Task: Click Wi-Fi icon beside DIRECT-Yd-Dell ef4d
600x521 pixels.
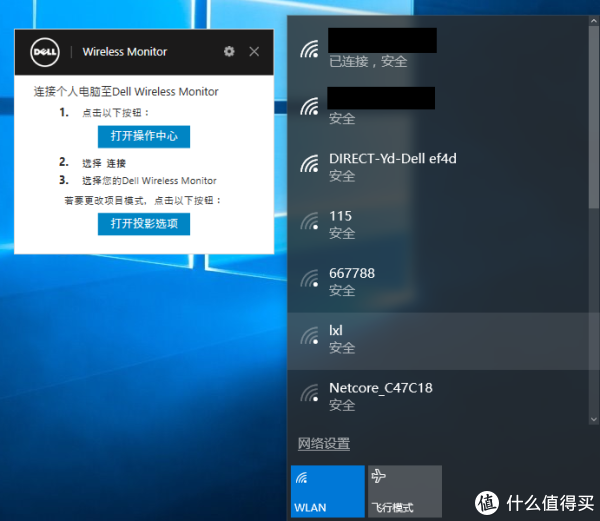Action: click(309, 164)
